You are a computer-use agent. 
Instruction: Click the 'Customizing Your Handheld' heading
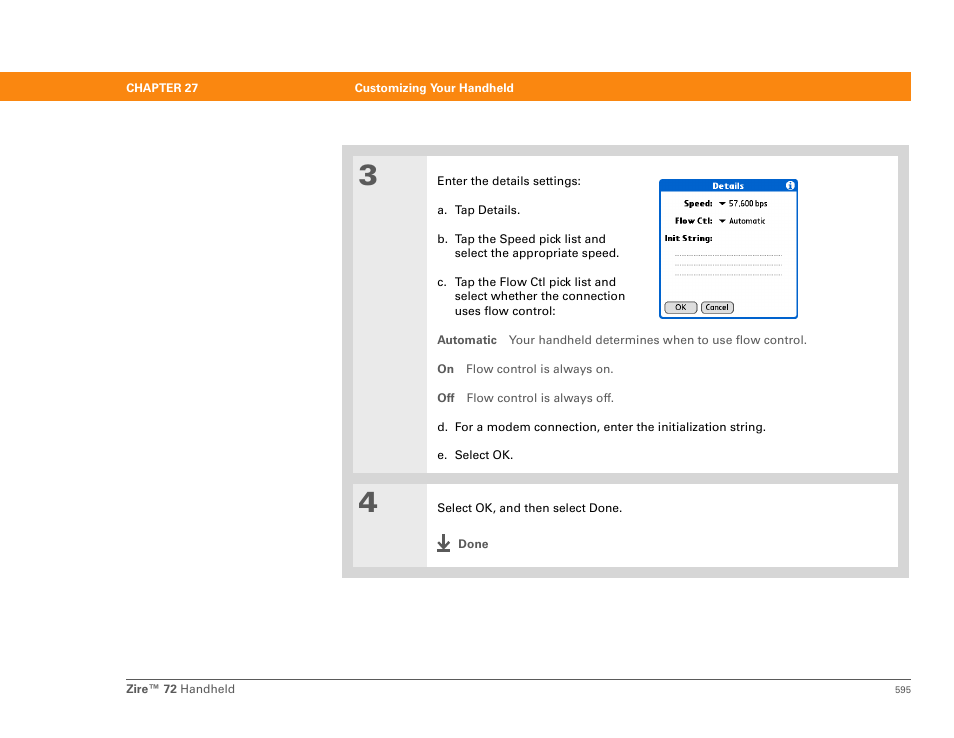tap(434, 88)
